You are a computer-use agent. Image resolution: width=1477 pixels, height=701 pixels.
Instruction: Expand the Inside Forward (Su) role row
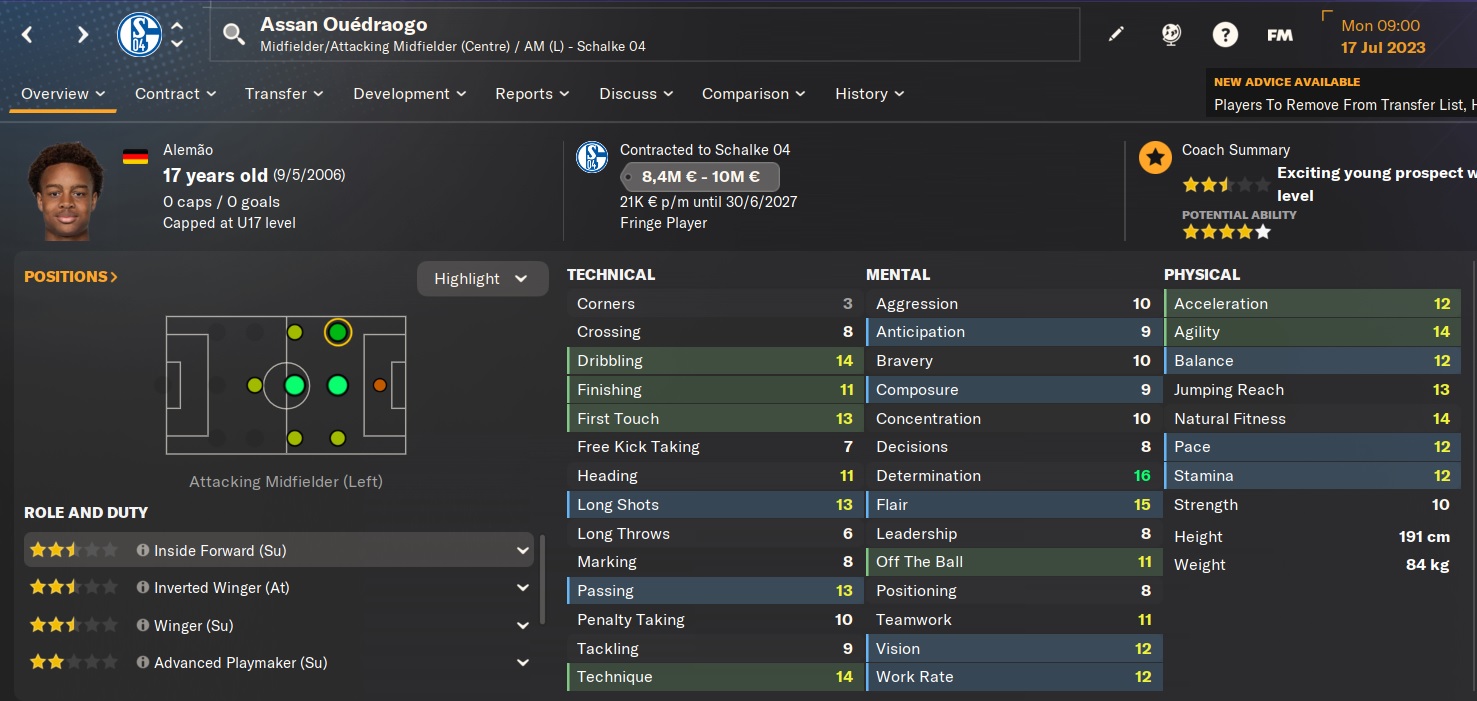[x=522, y=550]
